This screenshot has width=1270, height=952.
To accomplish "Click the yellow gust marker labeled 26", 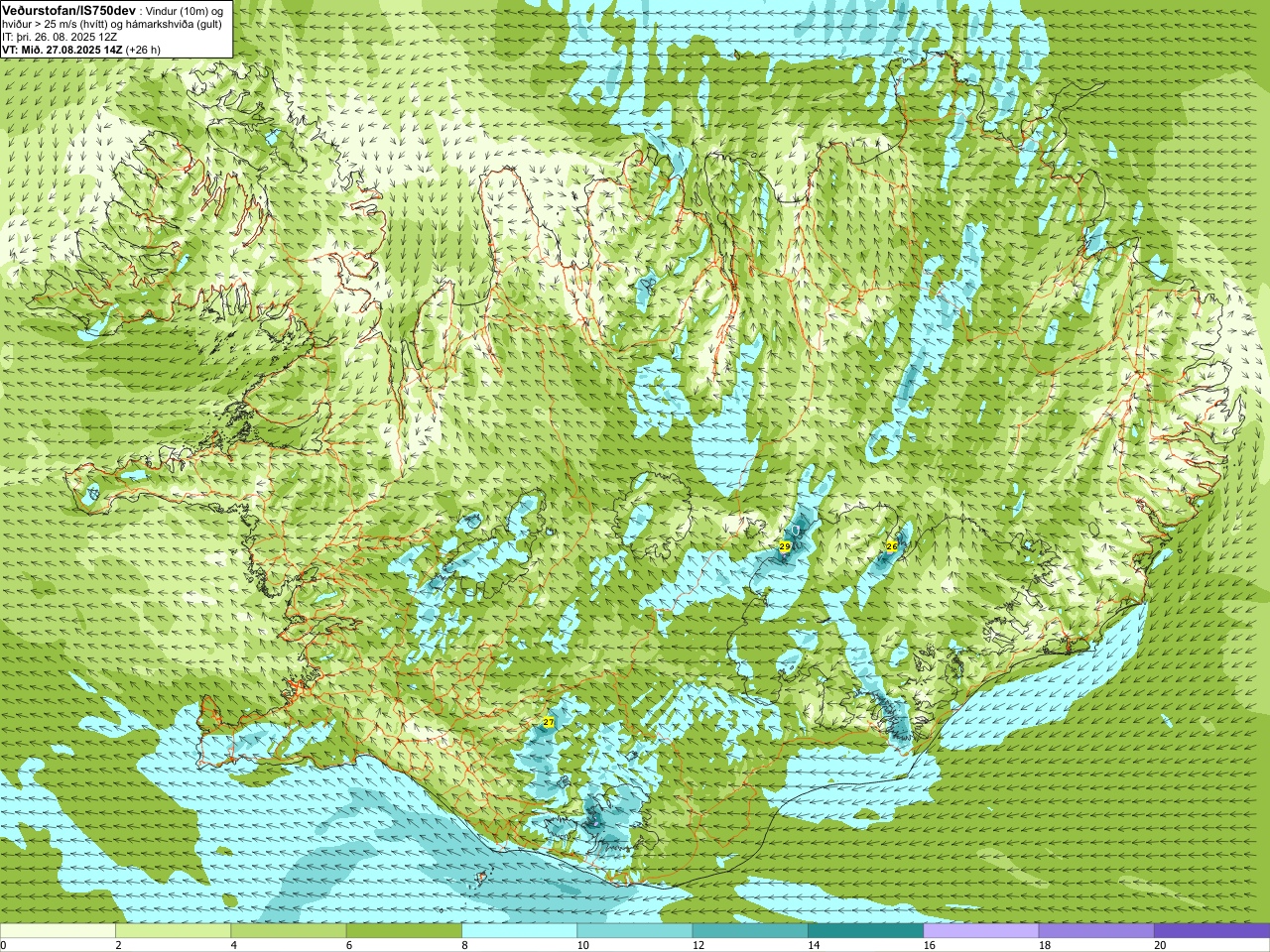I will tap(891, 546).
